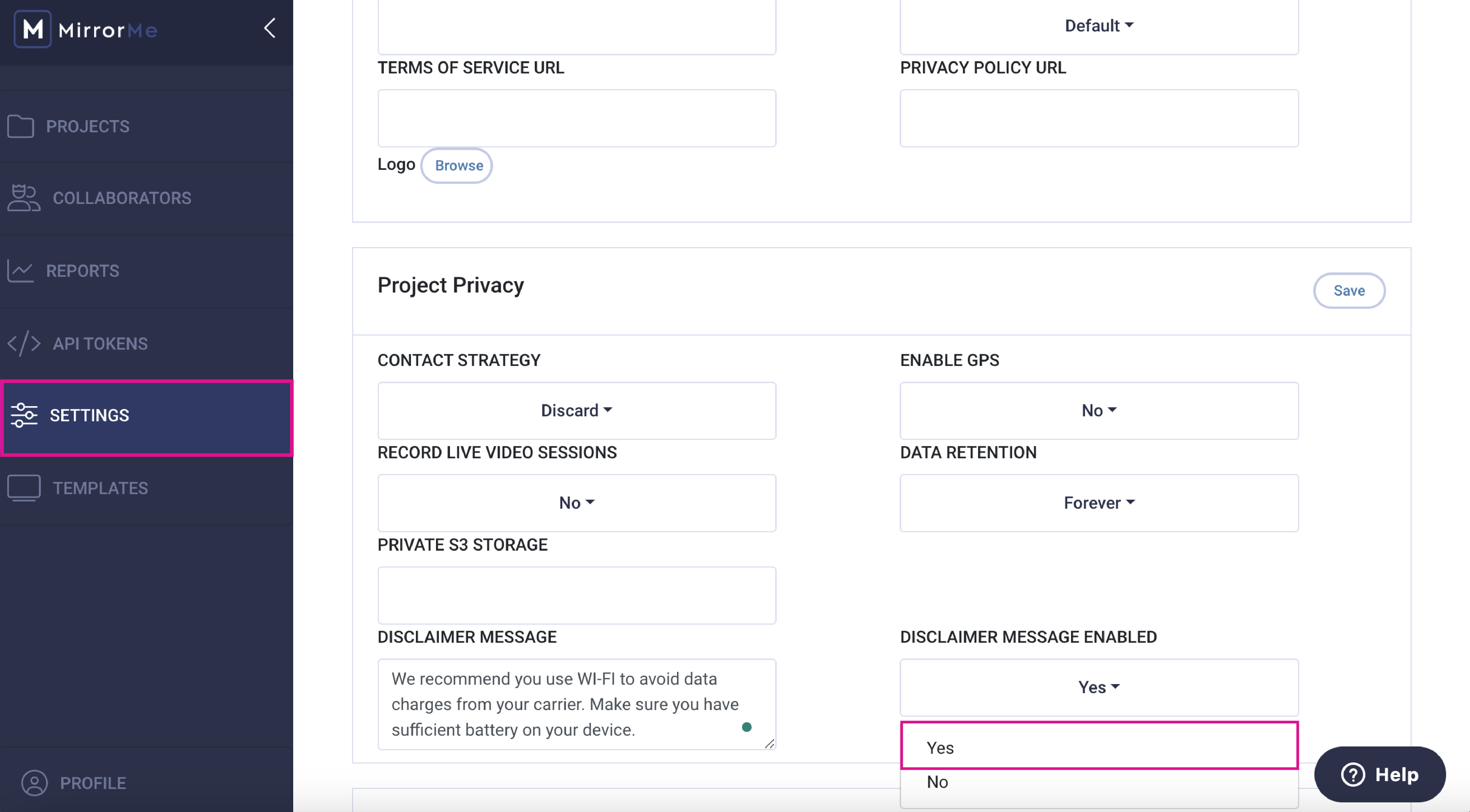
Task: Click the Terms of Service URL field
Action: tap(576, 117)
